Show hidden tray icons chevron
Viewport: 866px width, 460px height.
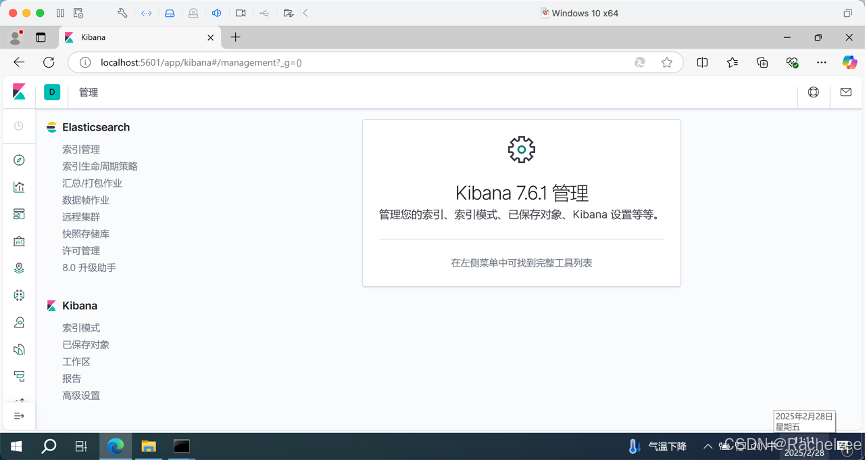coord(707,446)
